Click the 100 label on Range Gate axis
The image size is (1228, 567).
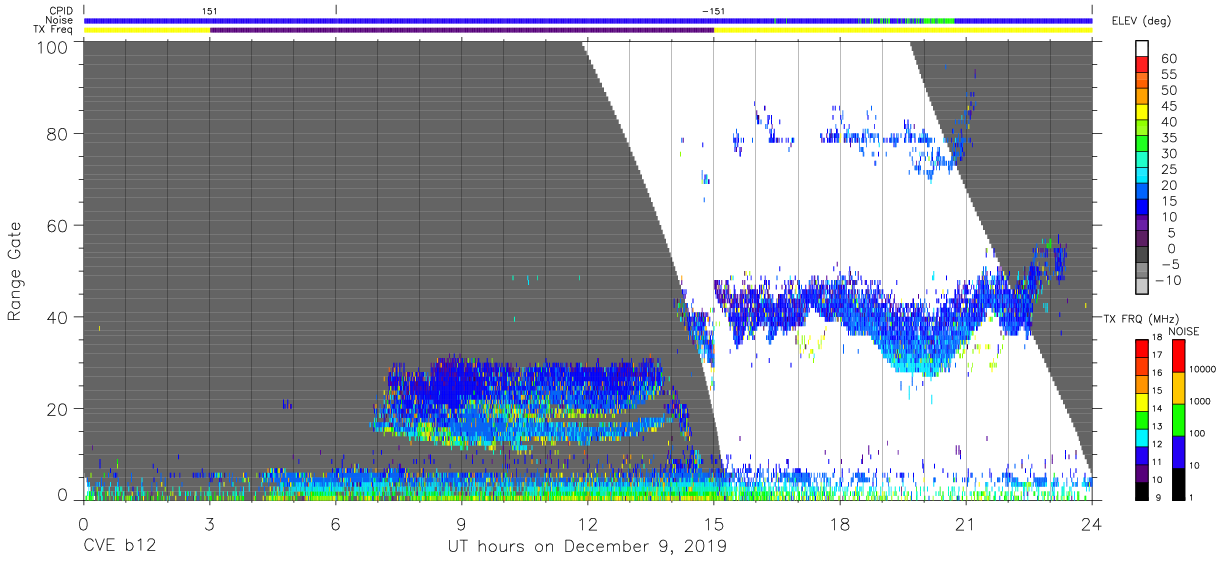[x=52, y=47]
